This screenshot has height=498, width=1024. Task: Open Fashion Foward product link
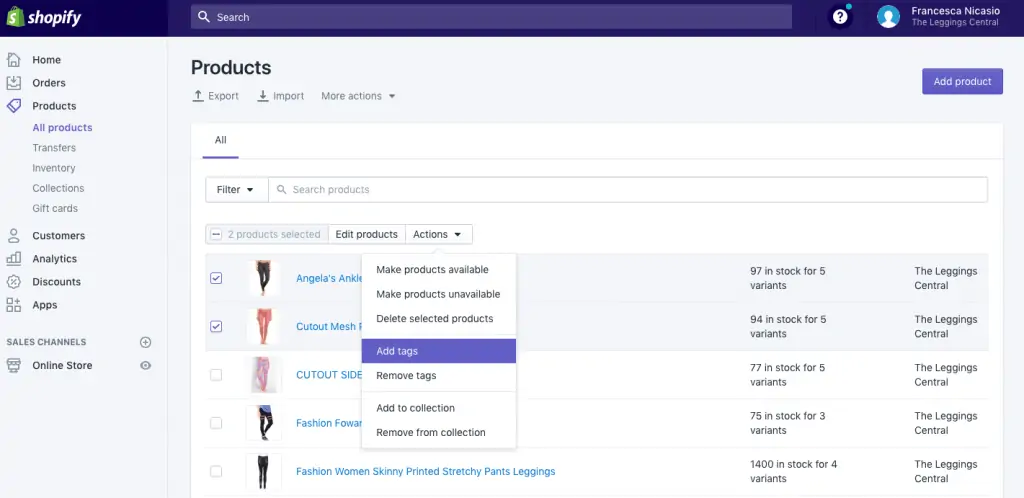coord(329,423)
